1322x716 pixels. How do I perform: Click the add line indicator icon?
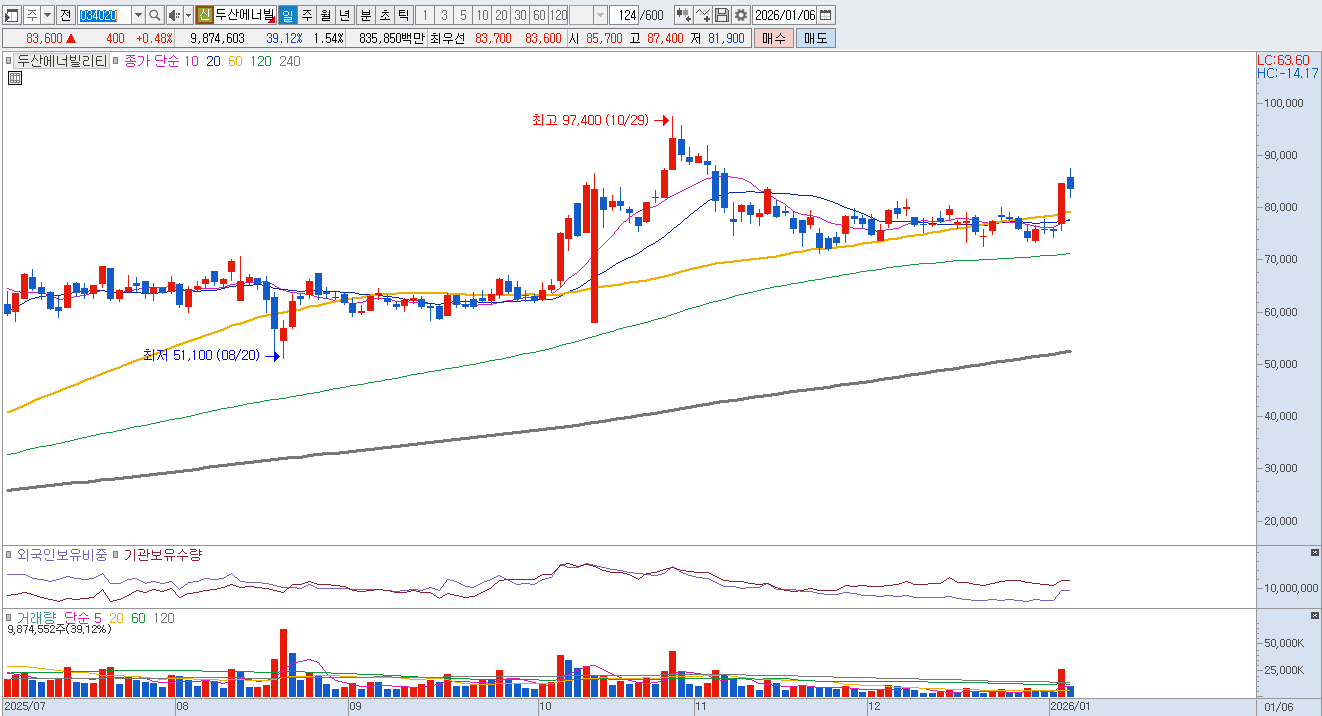pyautogui.click(x=703, y=15)
